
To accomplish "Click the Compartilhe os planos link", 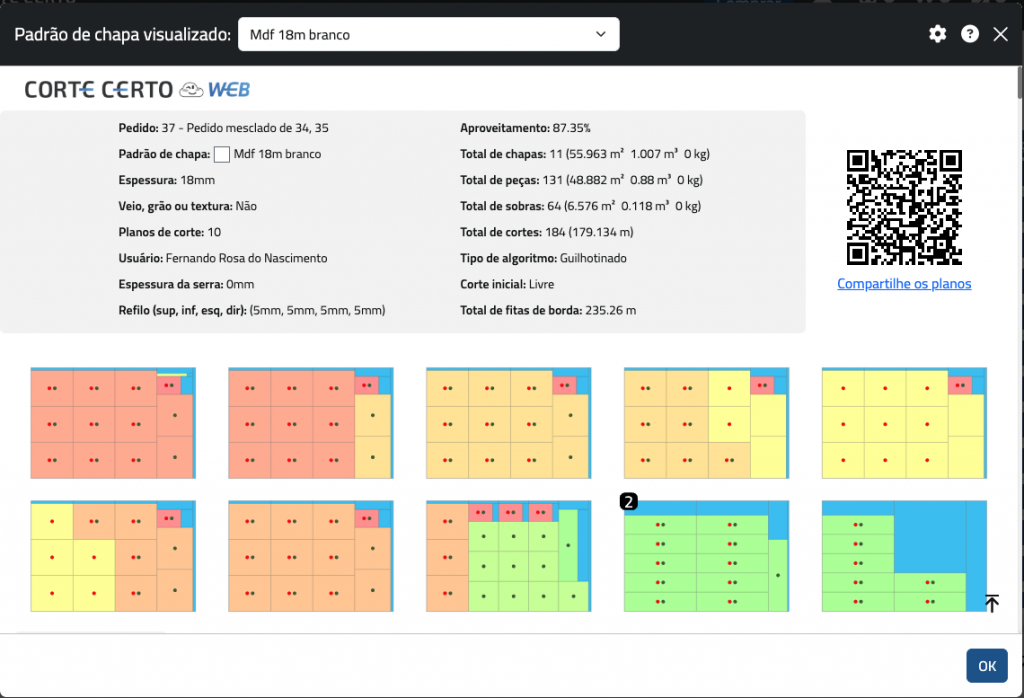I will coord(904,284).
